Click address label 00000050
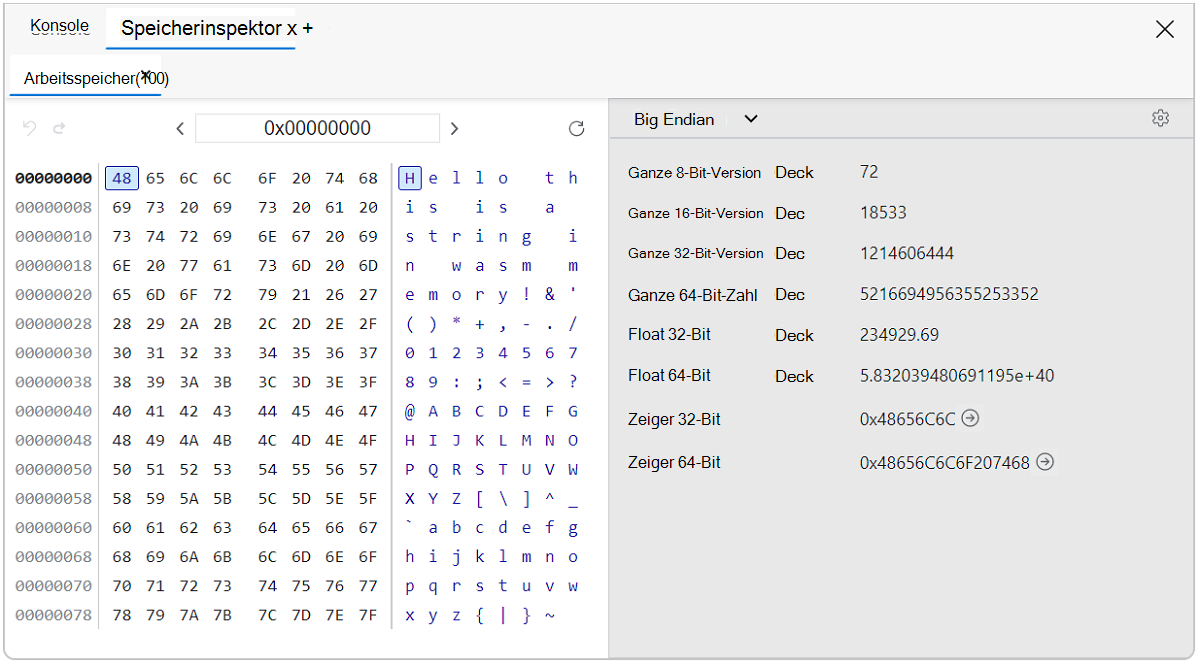 click(54, 469)
